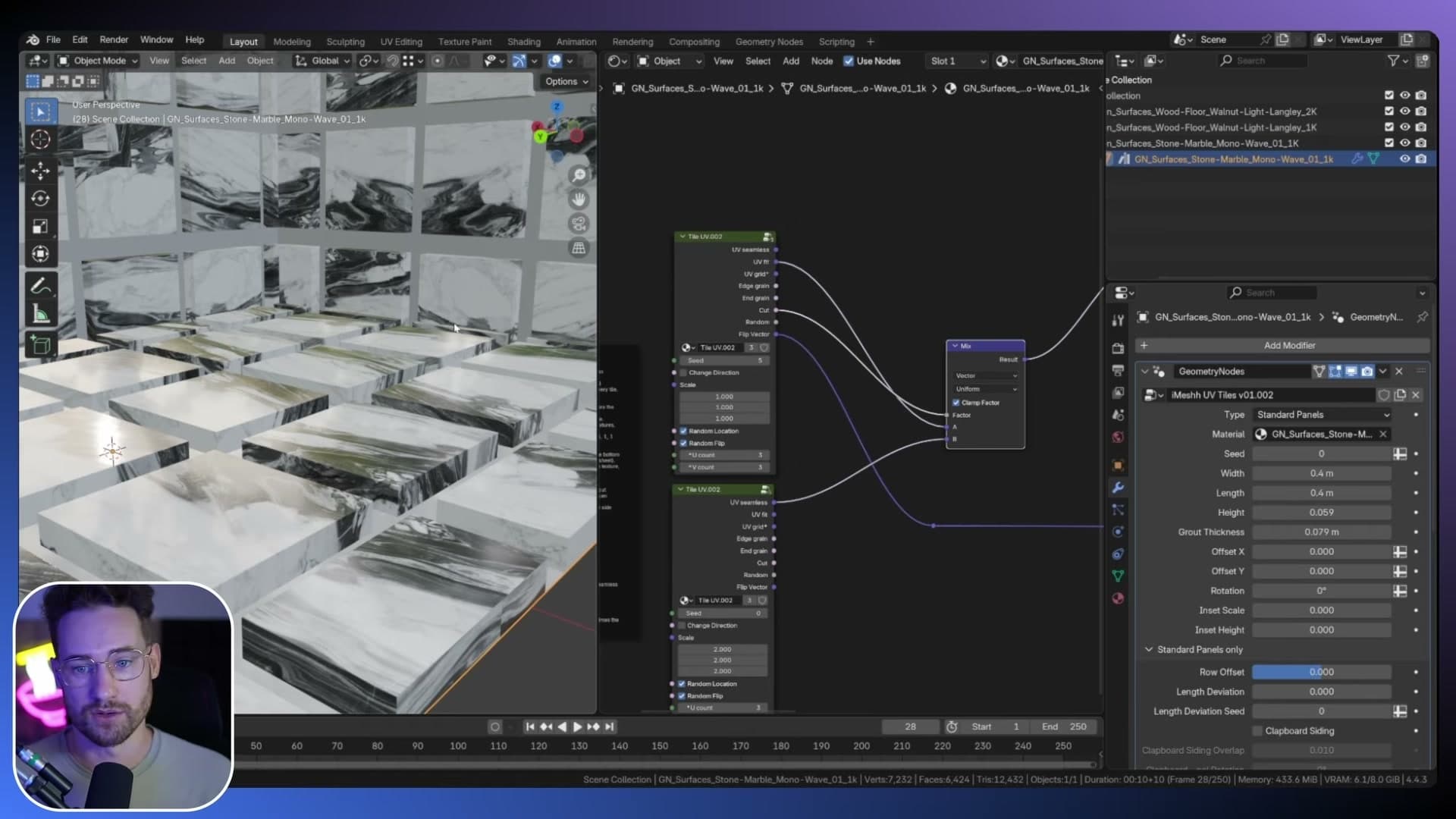Viewport: 1456px width, 819px height.
Task: Play the animation forward
Action: point(577,726)
